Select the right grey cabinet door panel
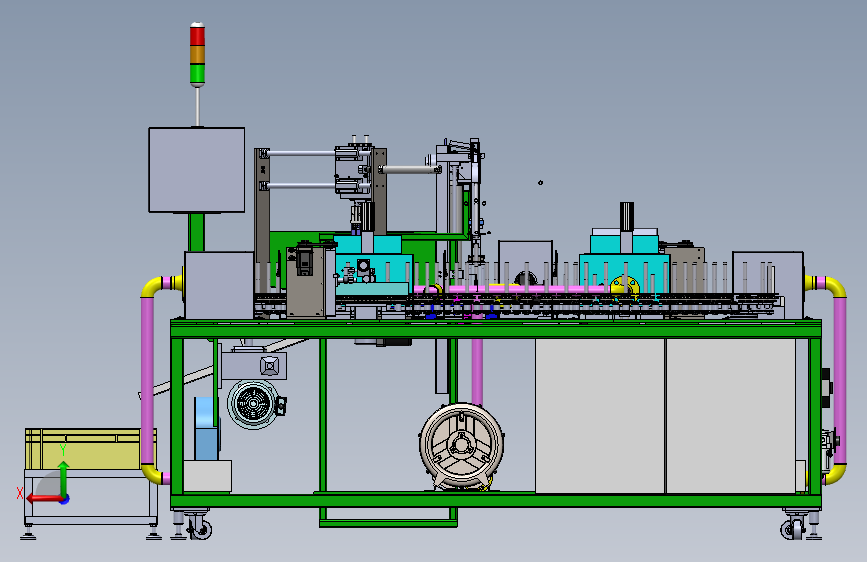Image resolution: width=867 pixels, height=562 pixels. [x=731, y=416]
